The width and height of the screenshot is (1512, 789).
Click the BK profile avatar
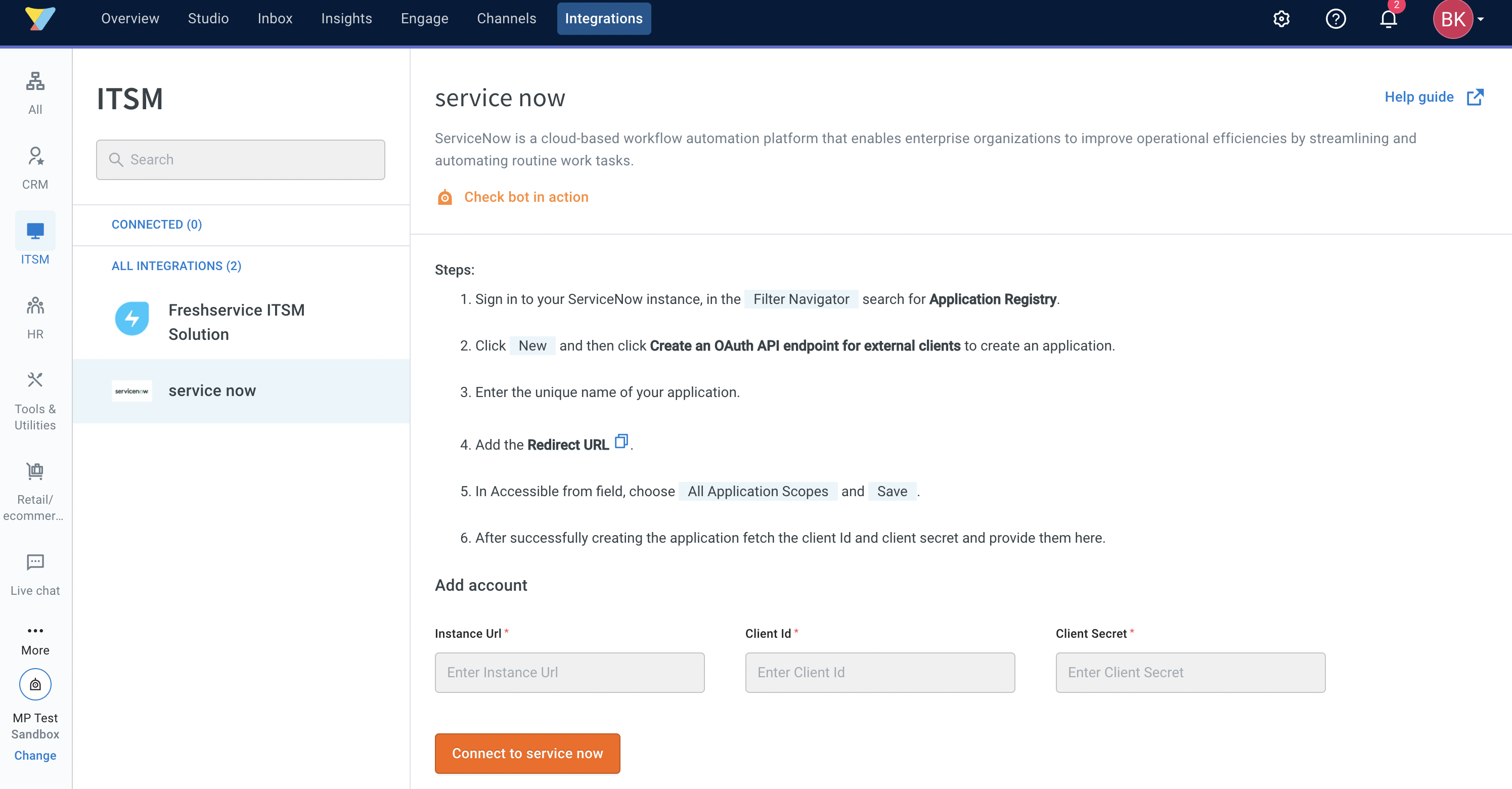pyautogui.click(x=1453, y=19)
